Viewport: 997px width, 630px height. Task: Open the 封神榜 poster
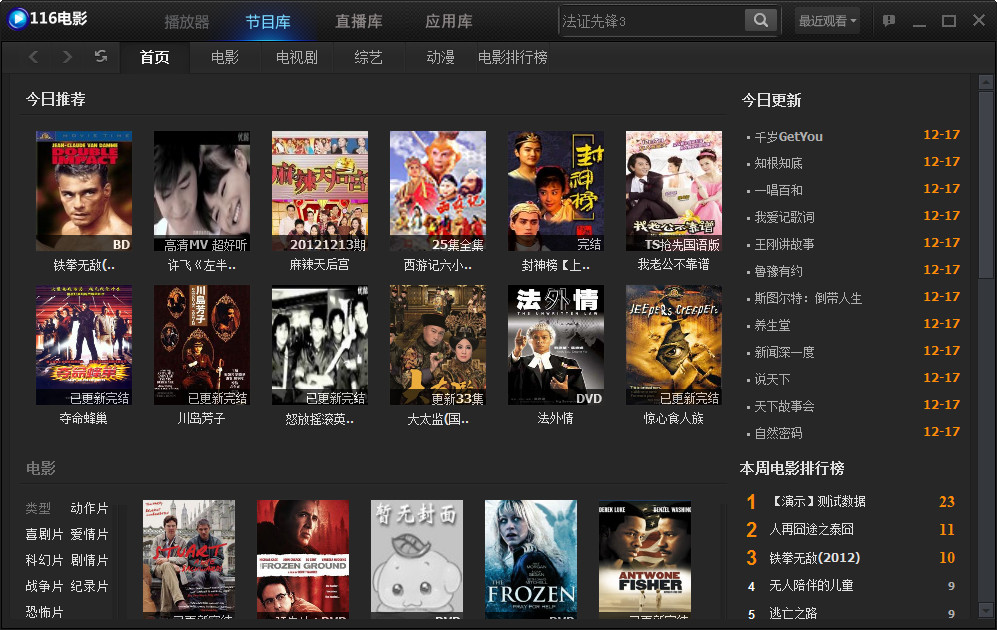click(x=556, y=191)
